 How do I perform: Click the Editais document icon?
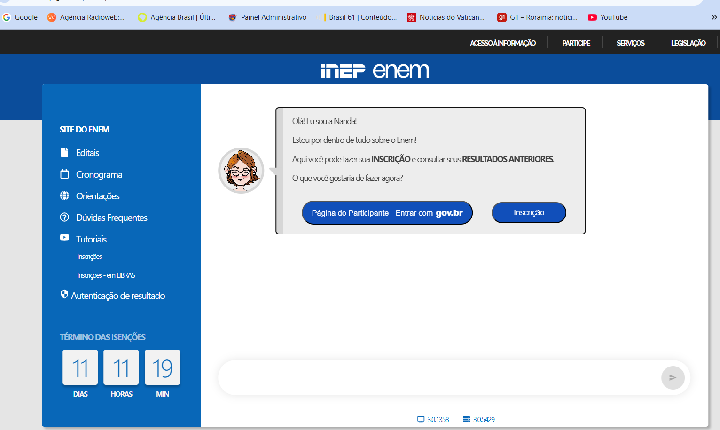[64, 153]
